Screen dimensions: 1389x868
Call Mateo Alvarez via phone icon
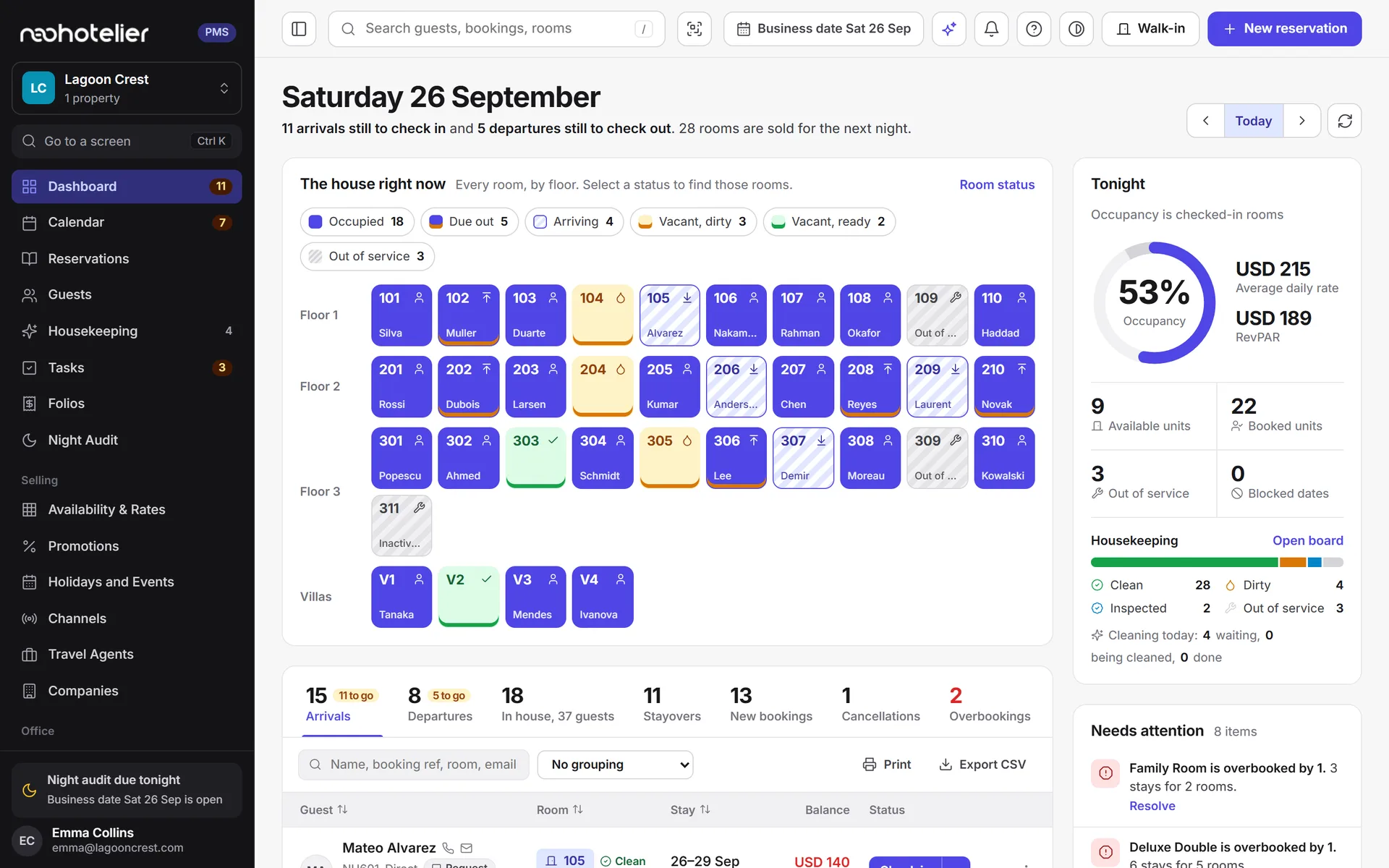tap(448, 848)
